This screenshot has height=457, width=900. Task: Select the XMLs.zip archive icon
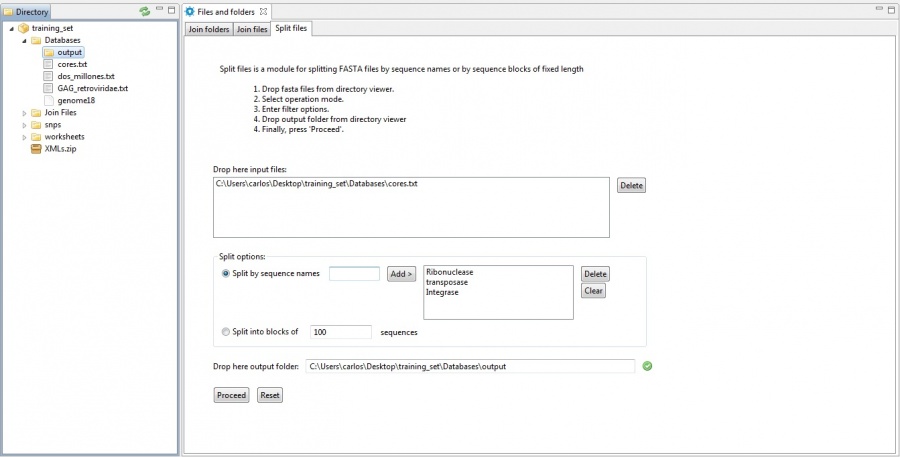coord(36,148)
